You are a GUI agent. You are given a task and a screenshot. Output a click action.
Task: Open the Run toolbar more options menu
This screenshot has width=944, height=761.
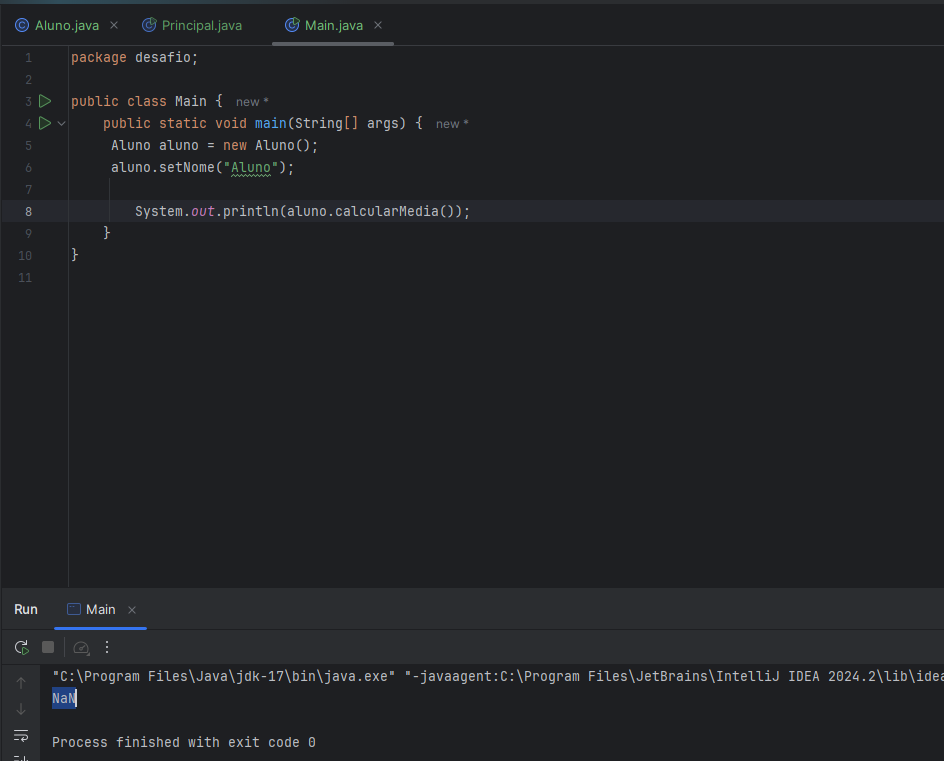[x=107, y=647]
